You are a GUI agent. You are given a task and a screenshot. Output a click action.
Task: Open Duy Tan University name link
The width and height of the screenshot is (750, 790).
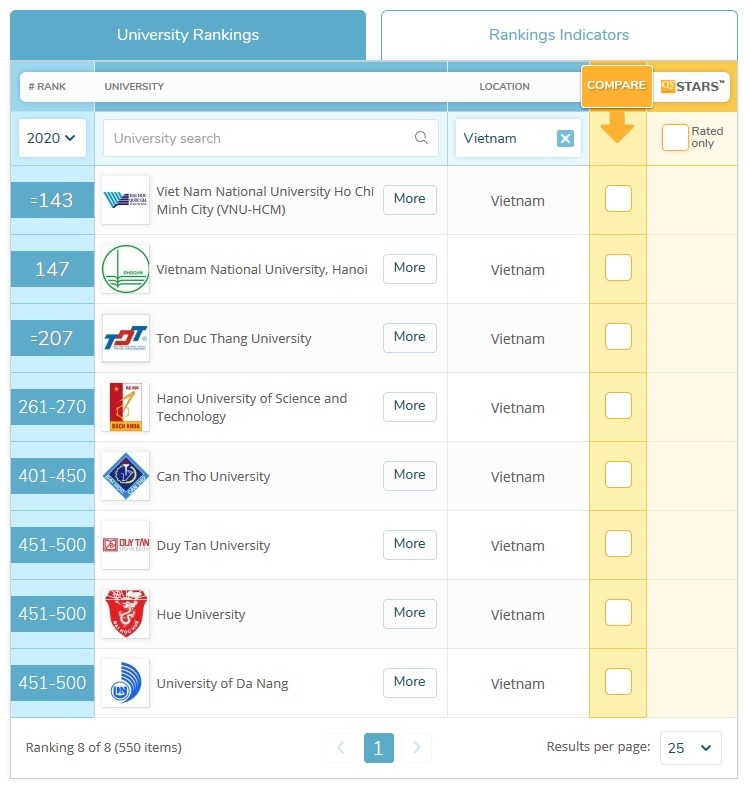213,546
